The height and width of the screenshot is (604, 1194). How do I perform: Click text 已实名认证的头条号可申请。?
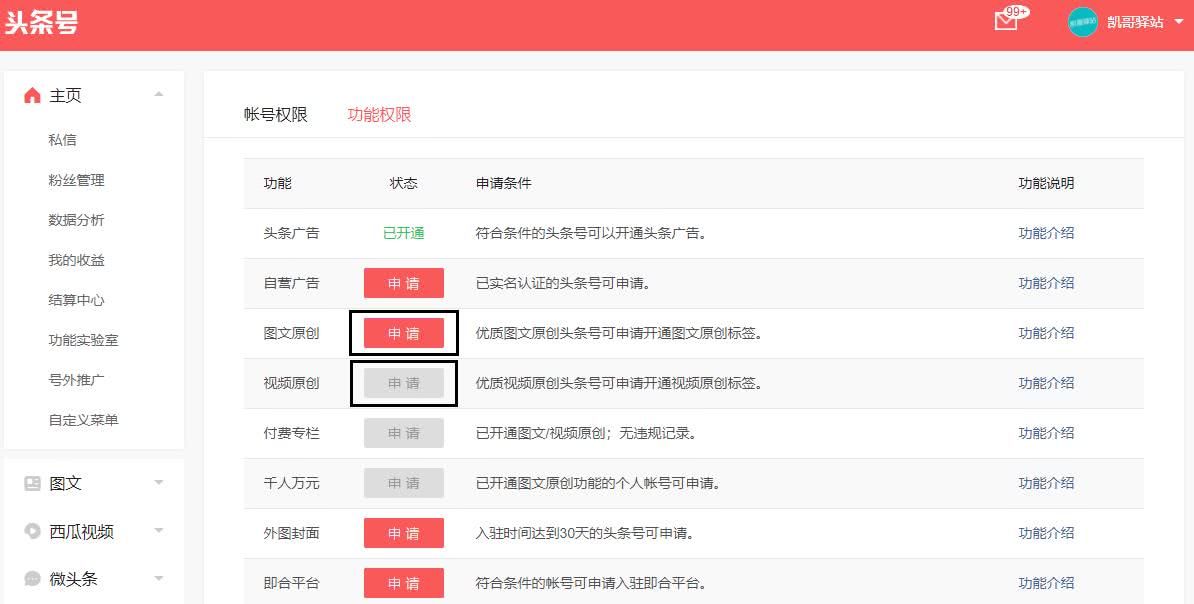563,283
